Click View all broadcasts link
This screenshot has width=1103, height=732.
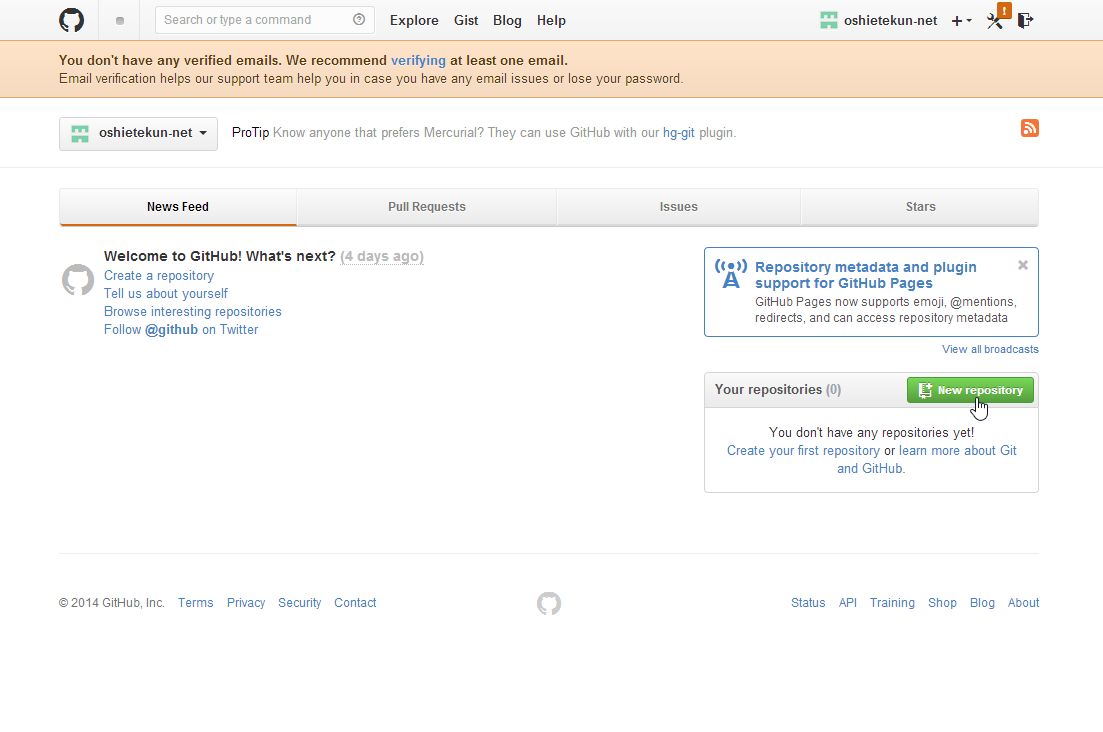990,349
